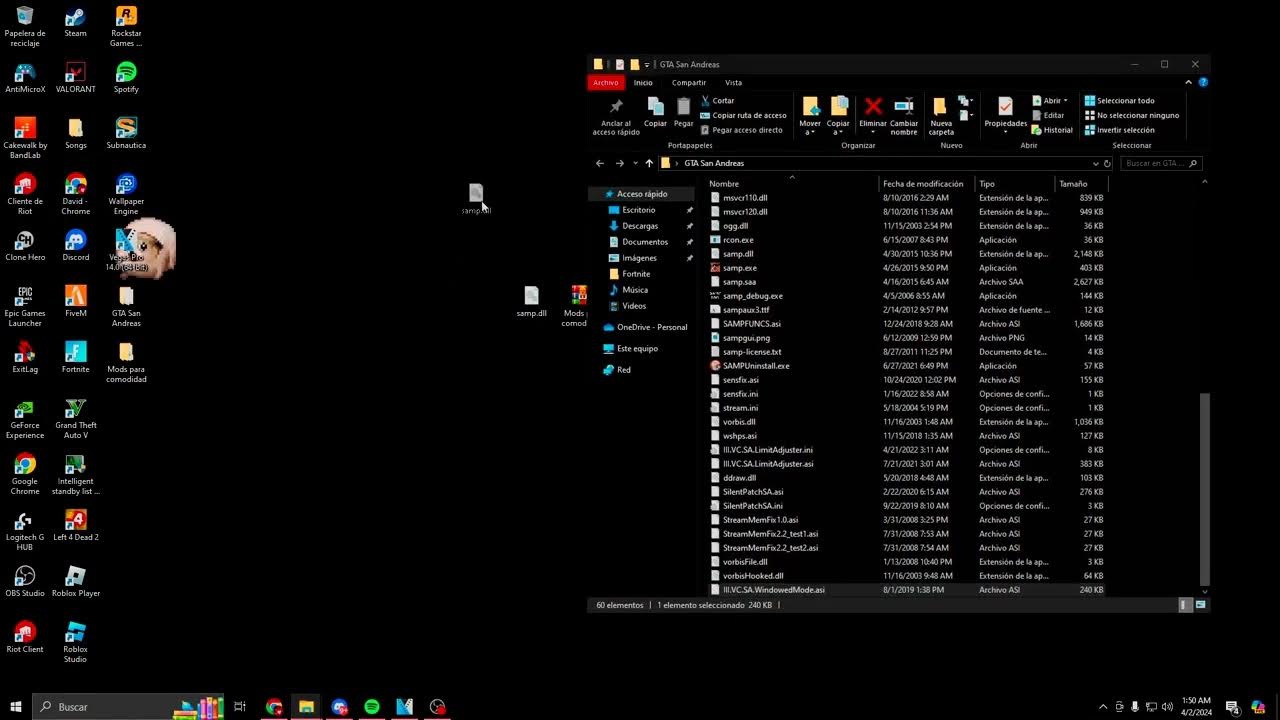The height and width of the screenshot is (720, 1280).
Task: Open the Explorer help icon
Action: [x=1203, y=82]
